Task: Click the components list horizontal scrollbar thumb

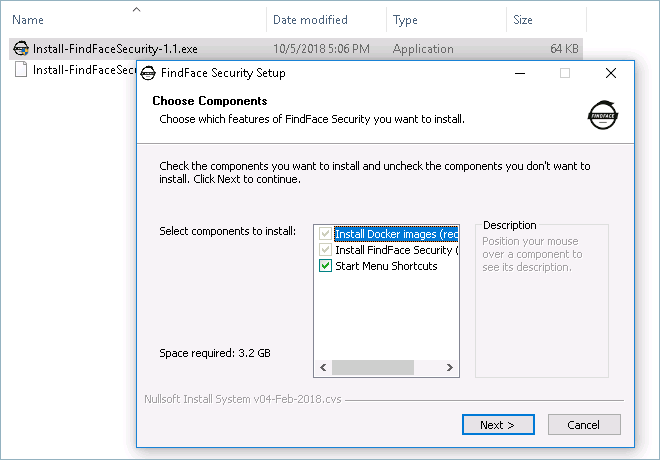Action: 373,367
